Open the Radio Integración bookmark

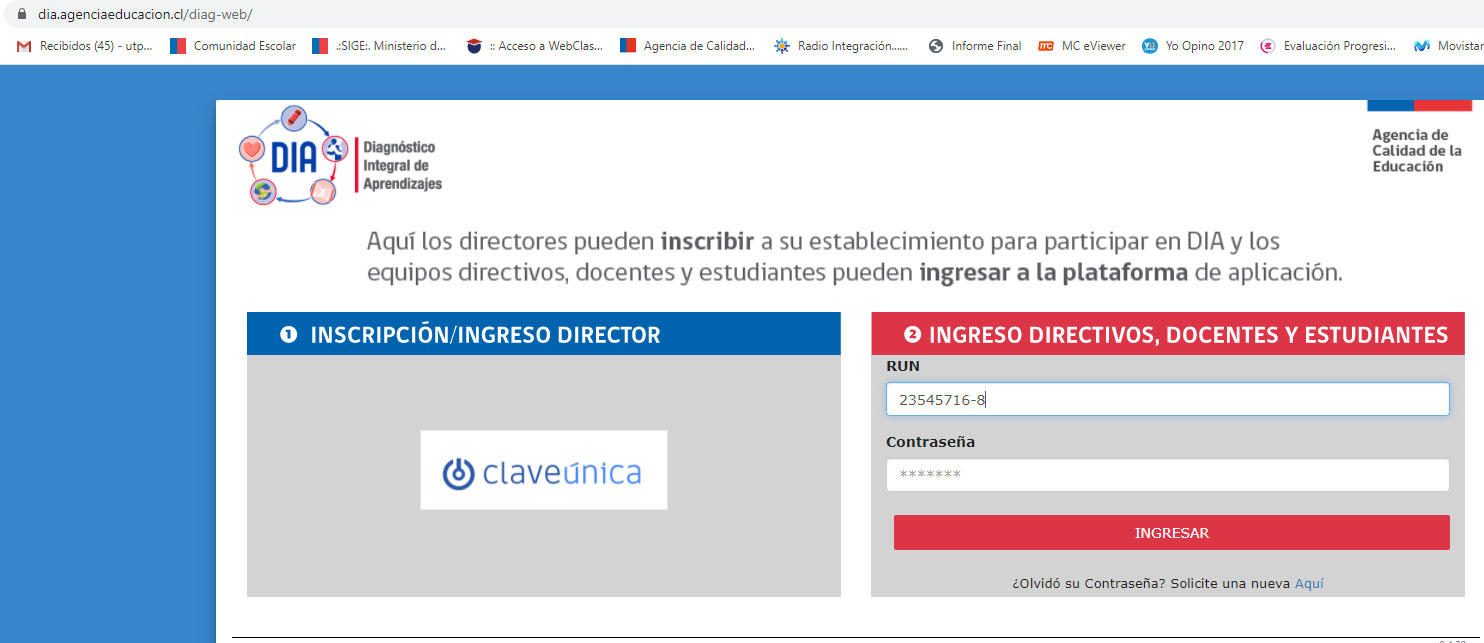[841, 46]
